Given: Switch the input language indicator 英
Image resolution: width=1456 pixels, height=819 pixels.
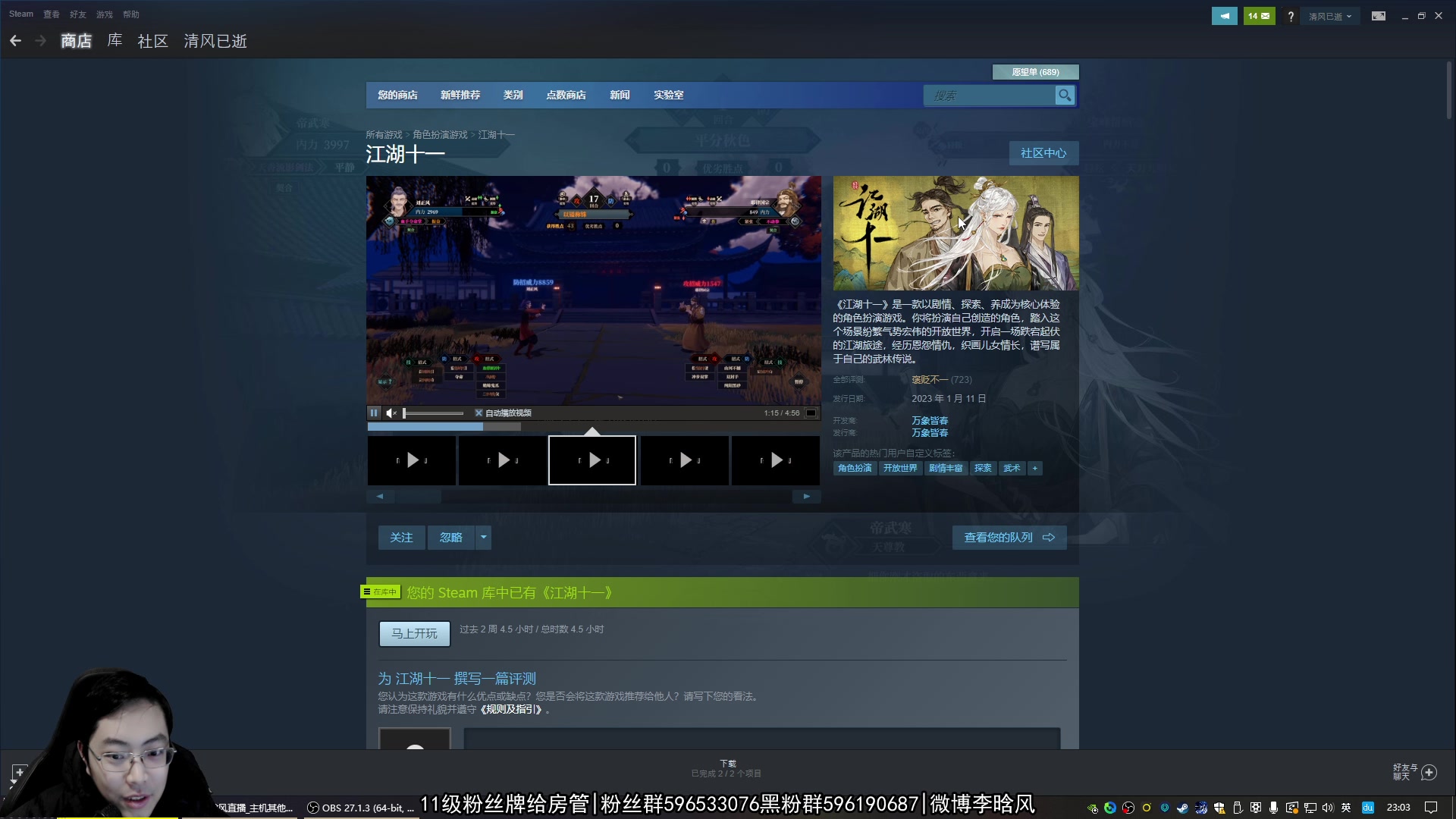Looking at the screenshot, I should click(1346, 808).
